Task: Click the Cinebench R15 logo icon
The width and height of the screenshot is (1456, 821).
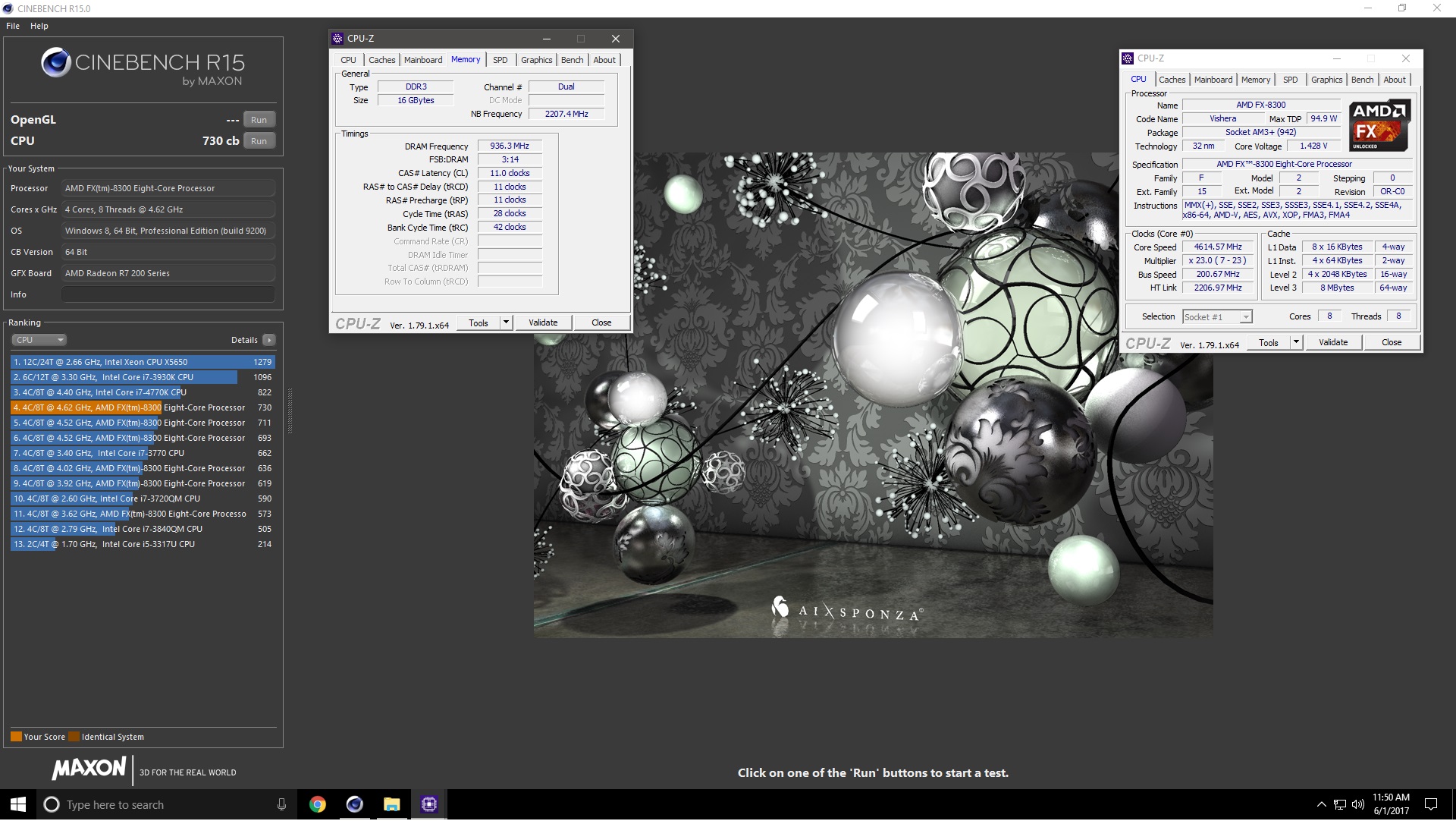Action: pos(55,63)
